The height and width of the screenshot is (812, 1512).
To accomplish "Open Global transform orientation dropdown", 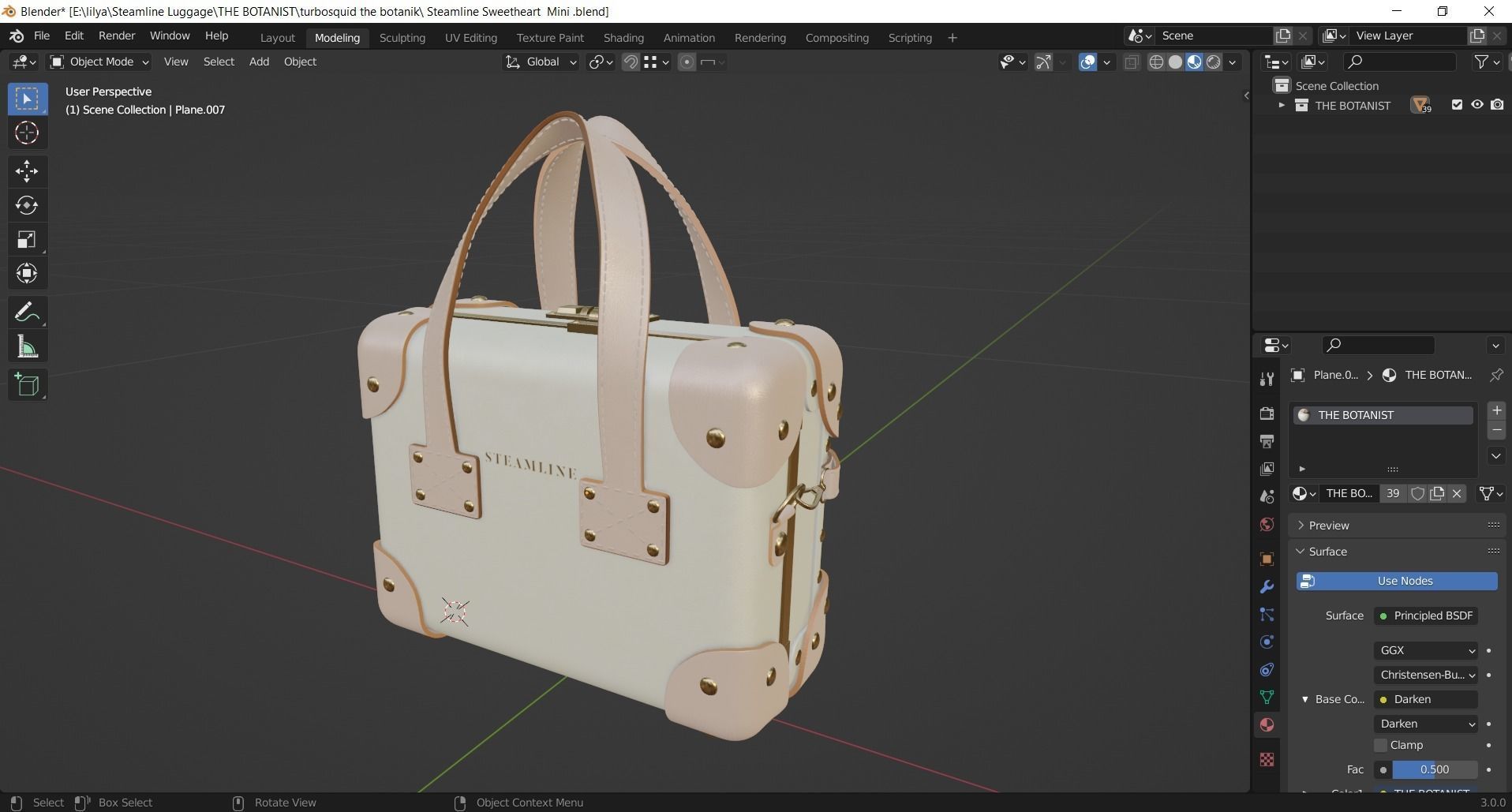I will (x=541, y=62).
